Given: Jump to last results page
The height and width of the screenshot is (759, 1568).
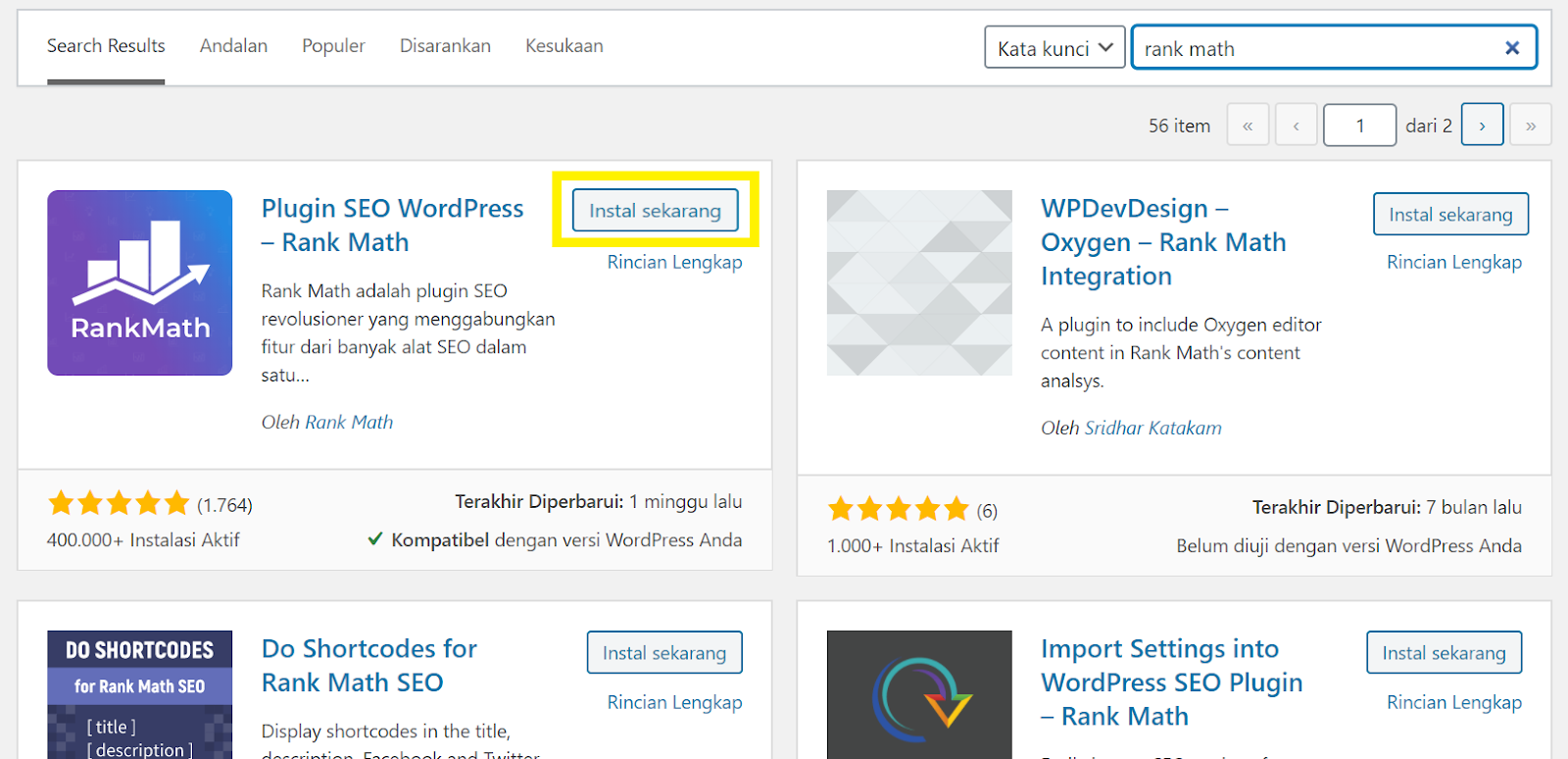Looking at the screenshot, I should (1531, 126).
